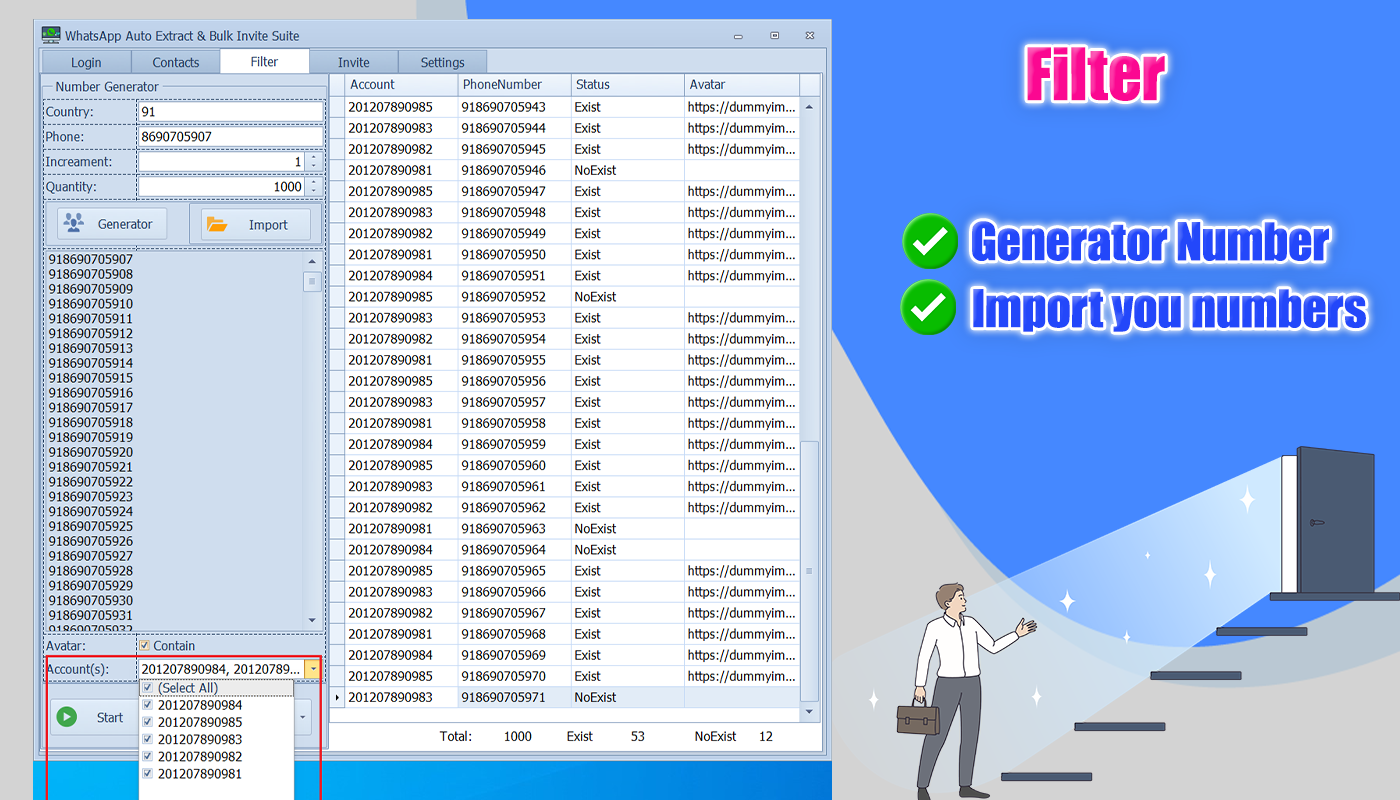Click the Total 1000 summary value
This screenshot has width=1400, height=800.
point(518,737)
